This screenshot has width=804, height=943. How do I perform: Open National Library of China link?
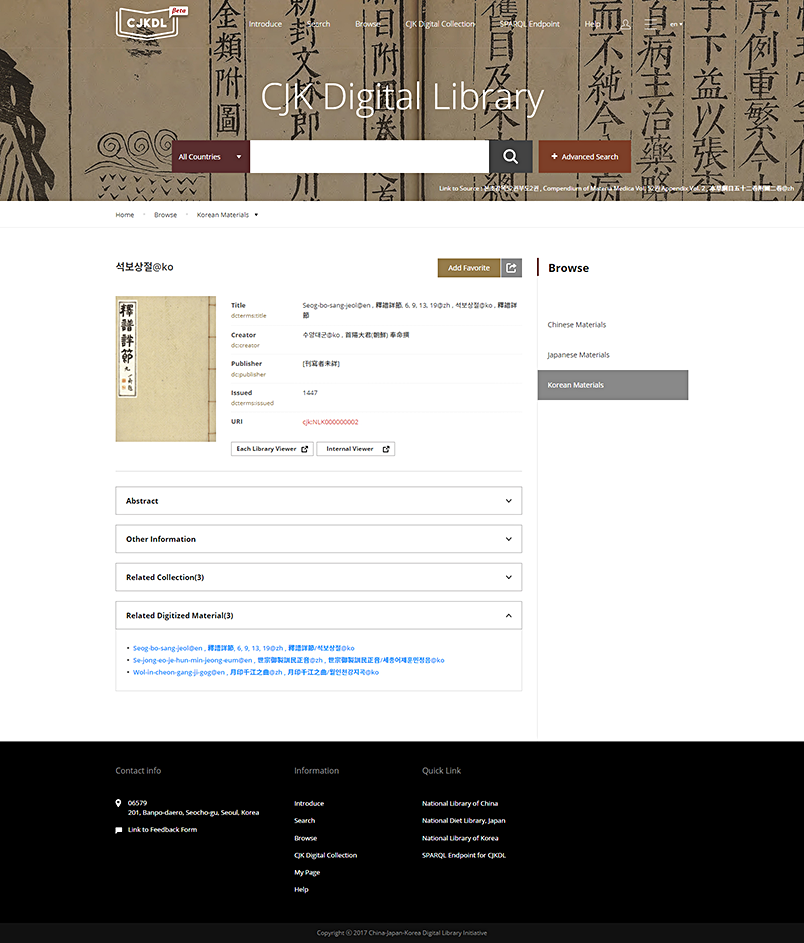click(x=460, y=803)
